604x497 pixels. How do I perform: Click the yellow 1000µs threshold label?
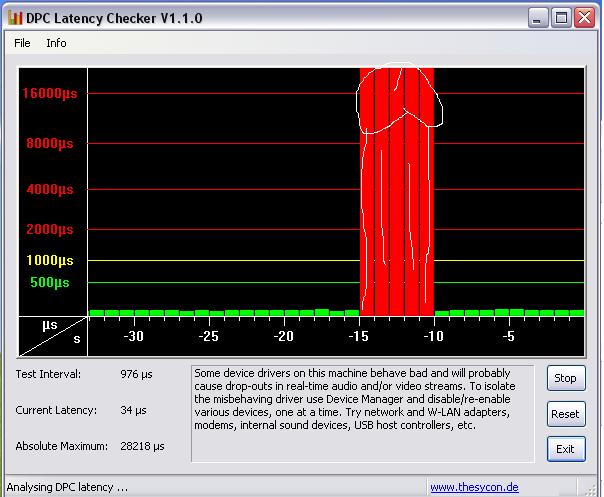coord(52,260)
